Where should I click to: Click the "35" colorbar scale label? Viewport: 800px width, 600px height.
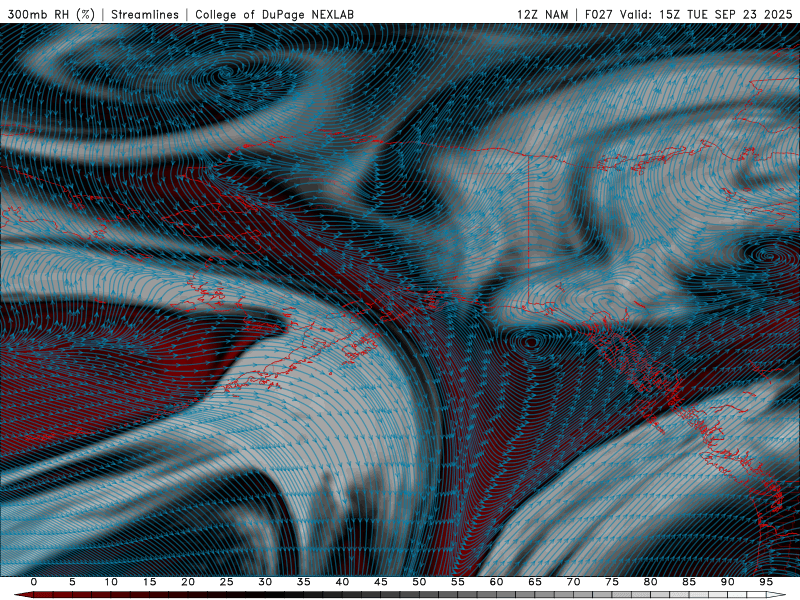pos(303,582)
